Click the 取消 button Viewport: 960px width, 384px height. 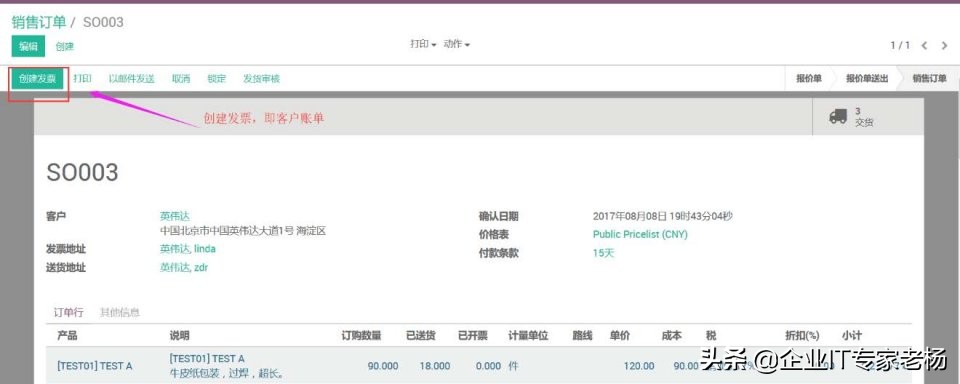click(x=181, y=78)
